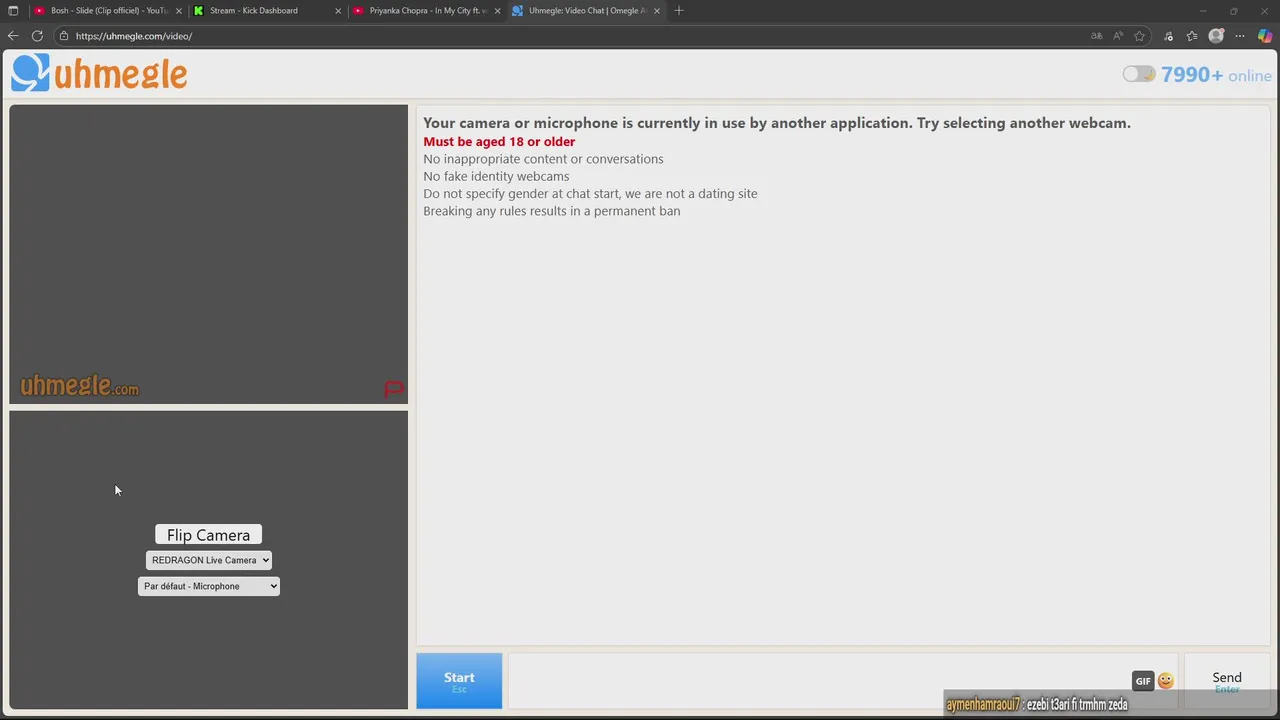
Task: Select the Uhmegle: Video Chat tab
Action: point(586,11)
